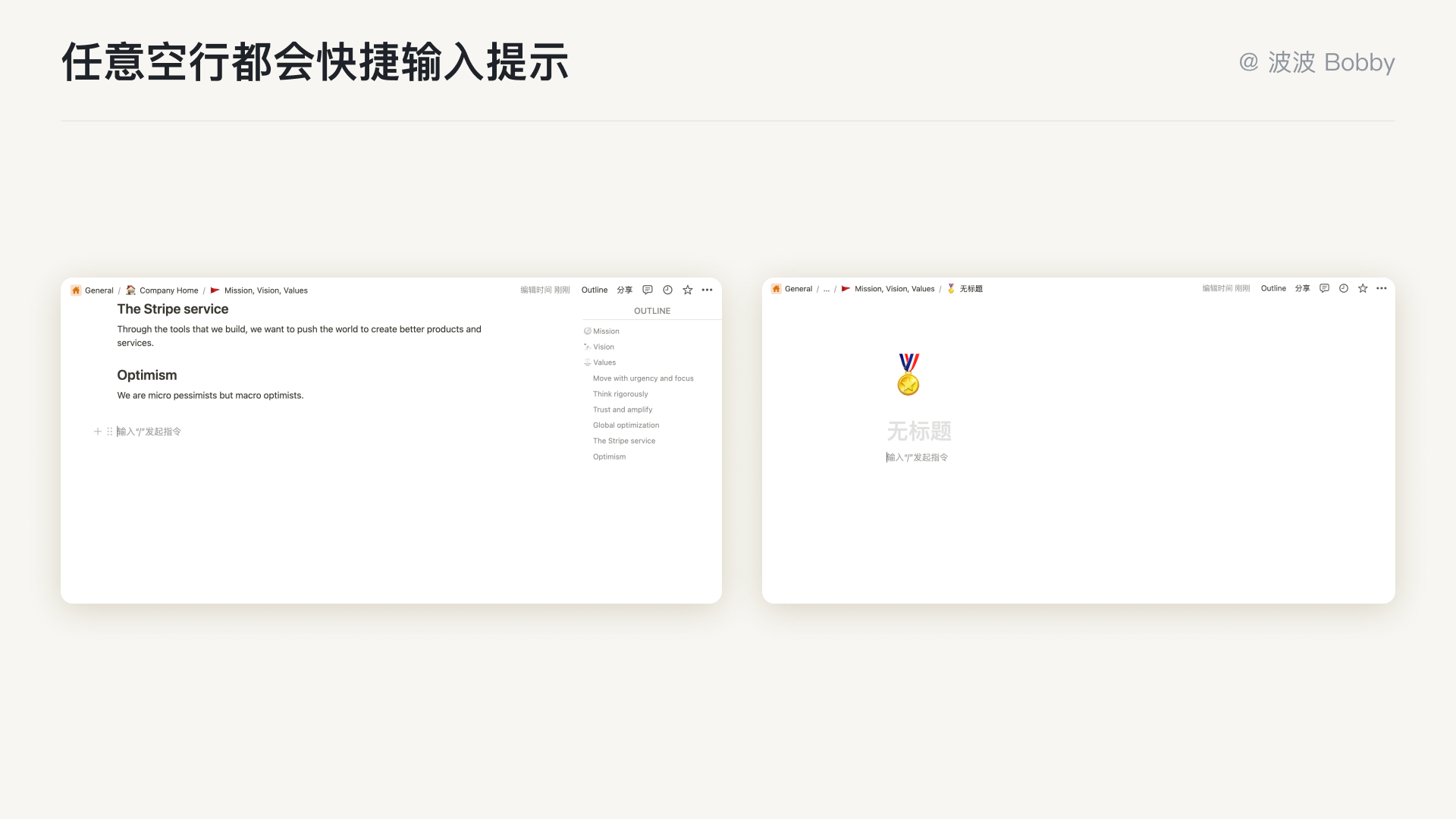Open page history clock in left window

point(667,290)
